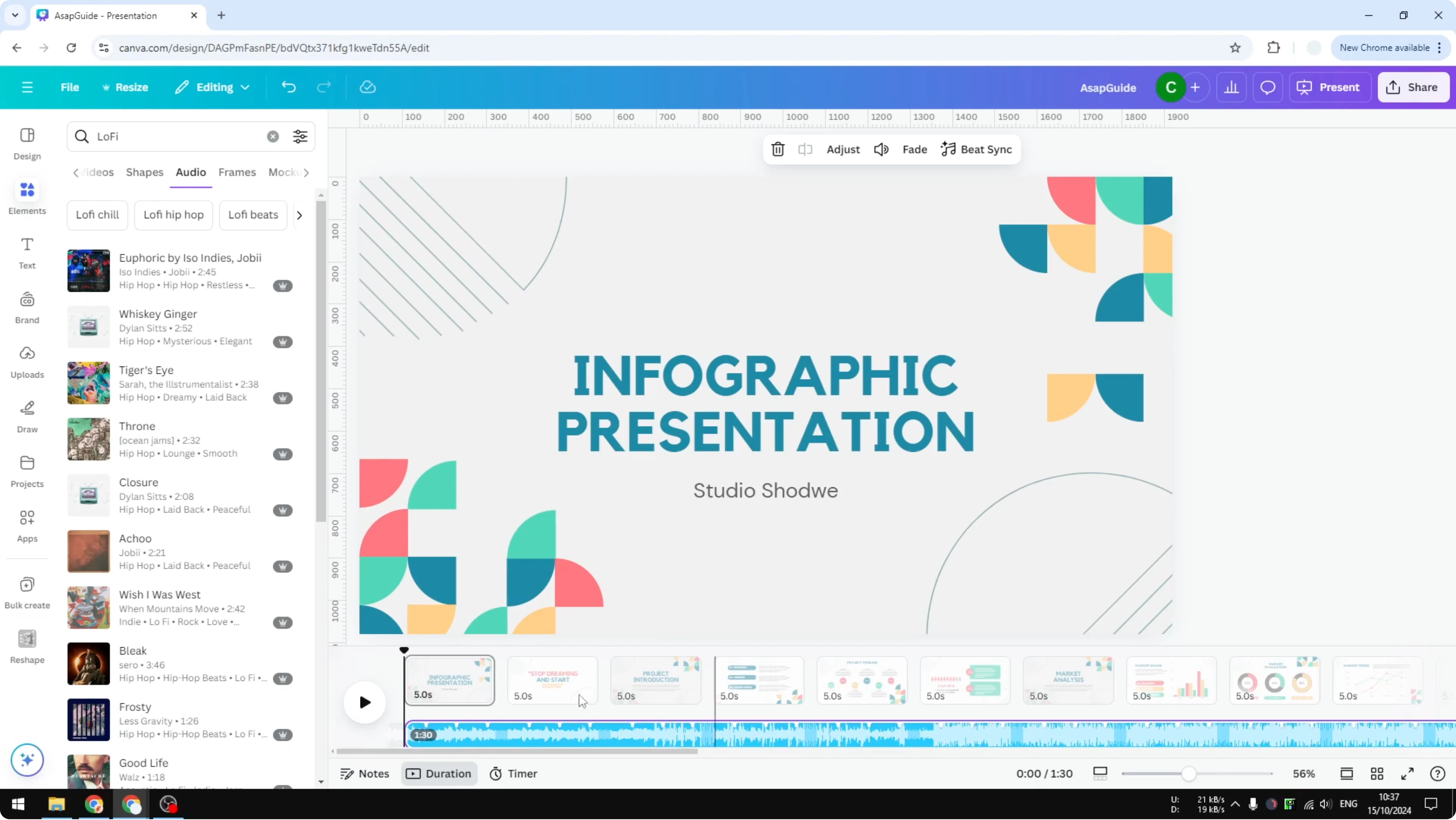Viewport: 1456px width, 820px height.
Task: Start the slideshow with Present button
Action: (1330, 87)
